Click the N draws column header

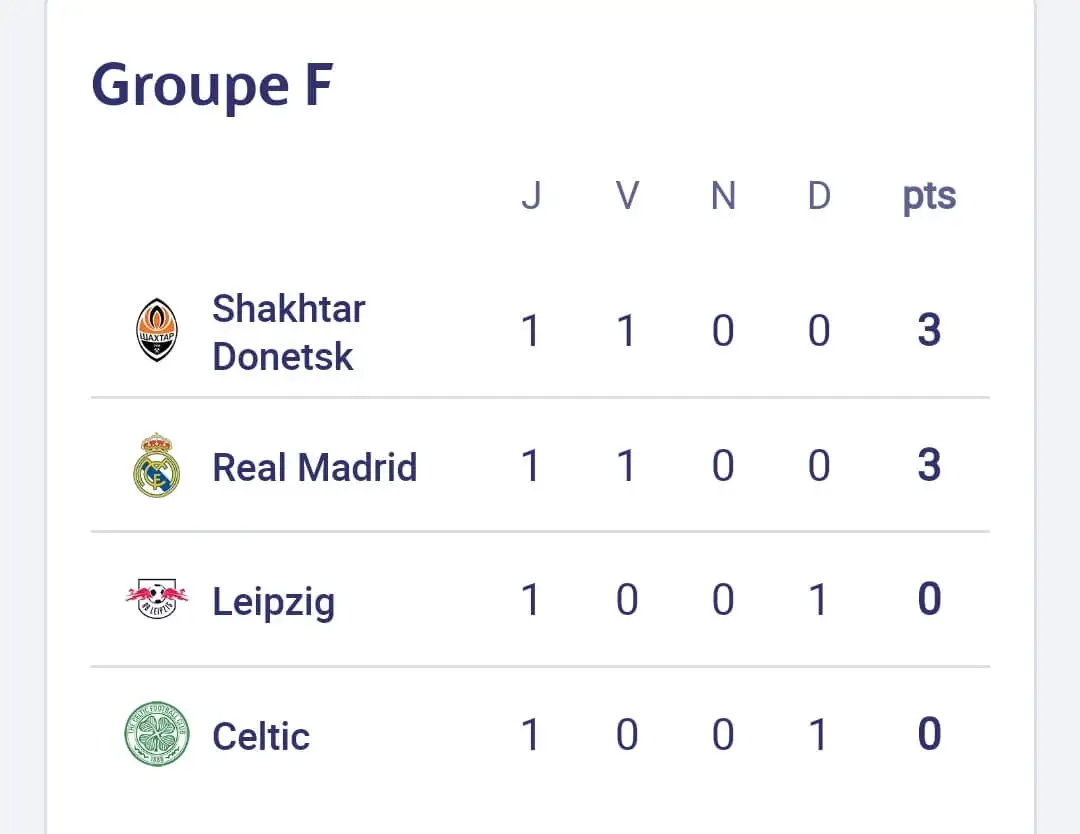pos(723,196)
